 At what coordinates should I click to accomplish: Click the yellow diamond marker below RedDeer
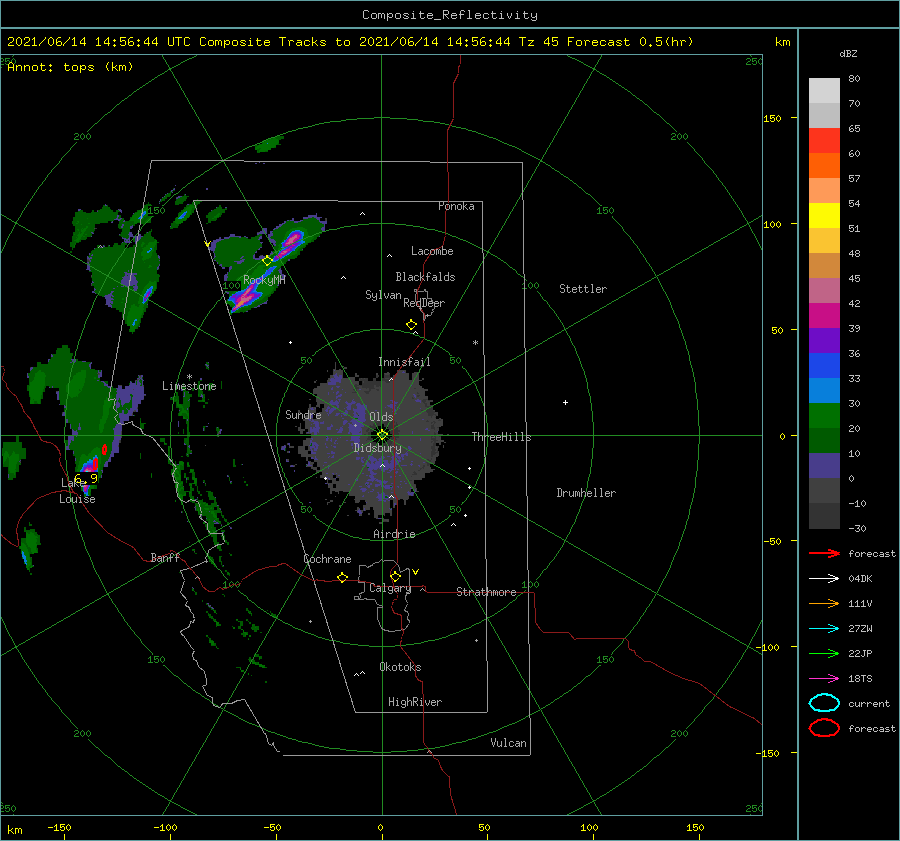pyautogui.click(x=411, y=325)
